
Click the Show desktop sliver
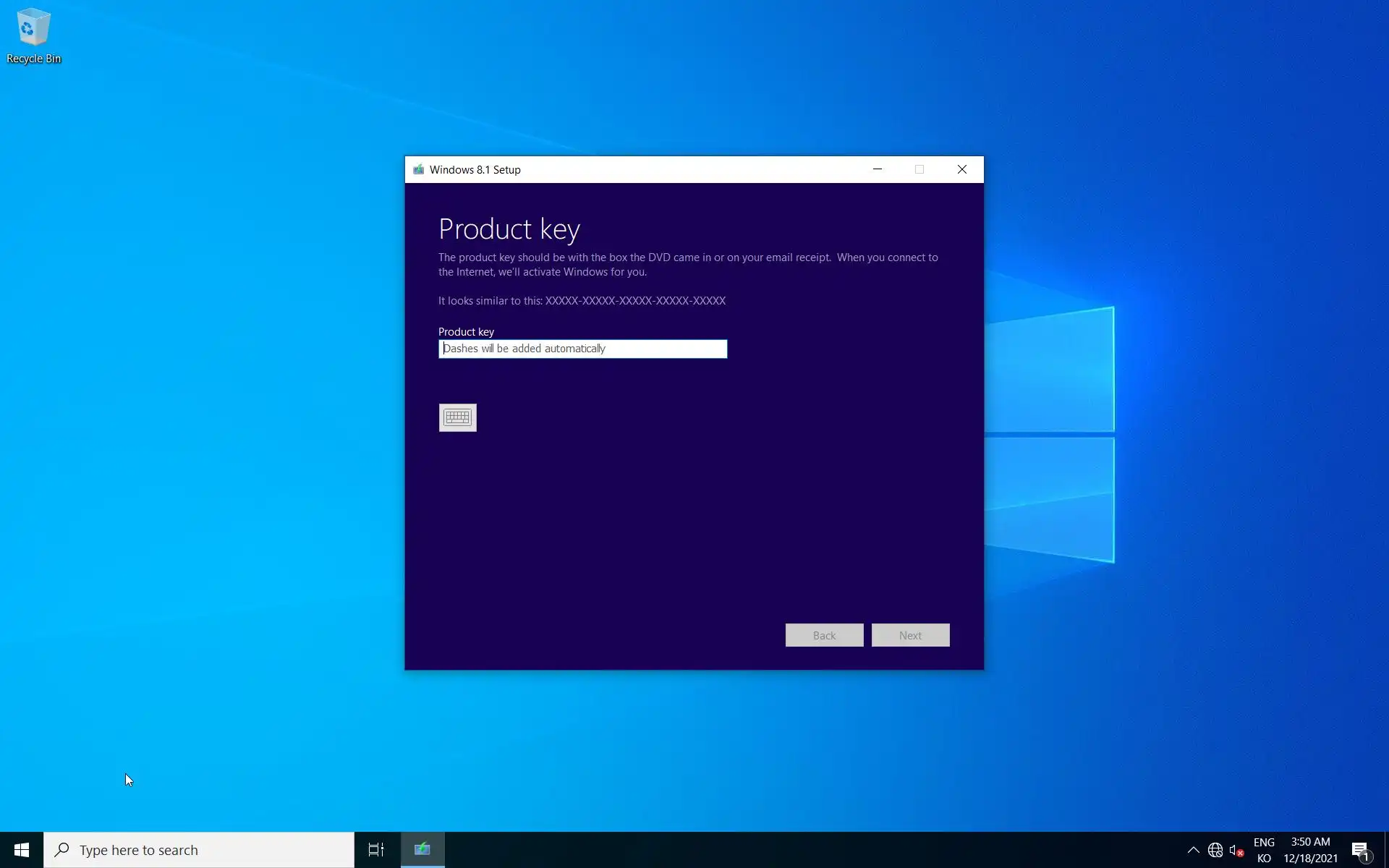[x=1385, y=850]
